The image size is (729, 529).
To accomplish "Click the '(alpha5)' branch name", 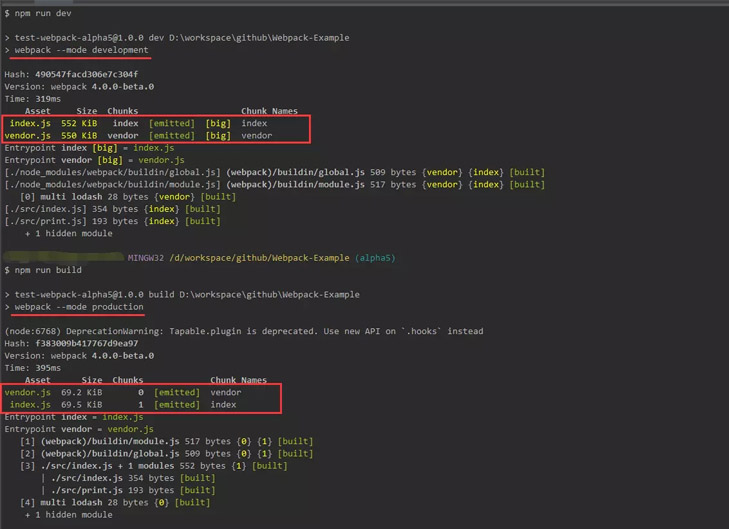I will tap(375, 258).
